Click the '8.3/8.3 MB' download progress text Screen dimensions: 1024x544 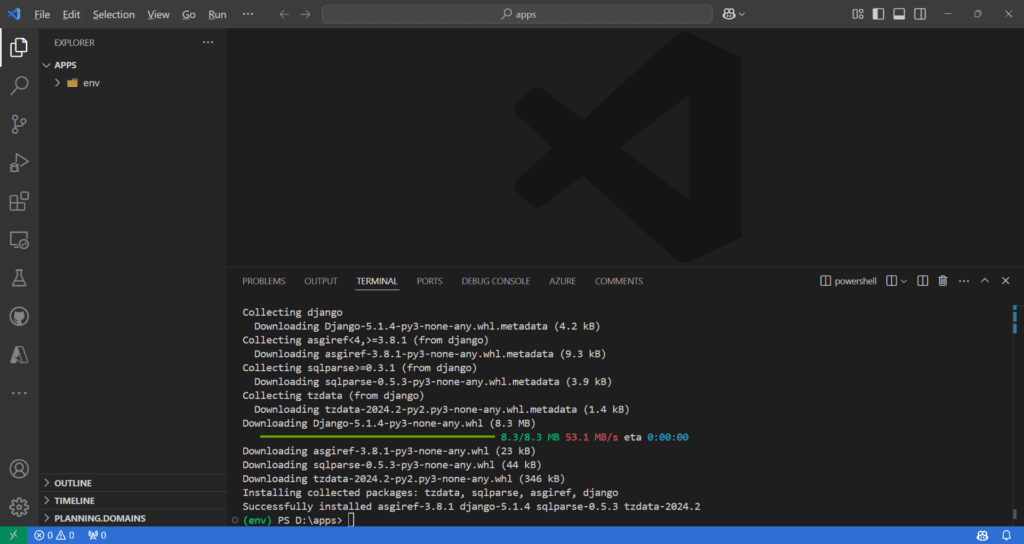point(530,438)
